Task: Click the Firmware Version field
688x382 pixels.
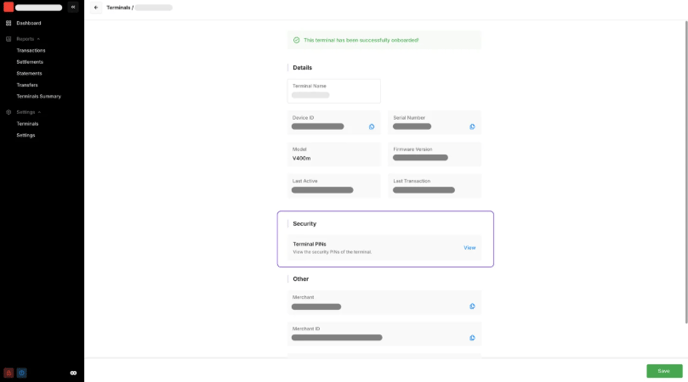Action: pyautogui.click(x=434, y=154)
